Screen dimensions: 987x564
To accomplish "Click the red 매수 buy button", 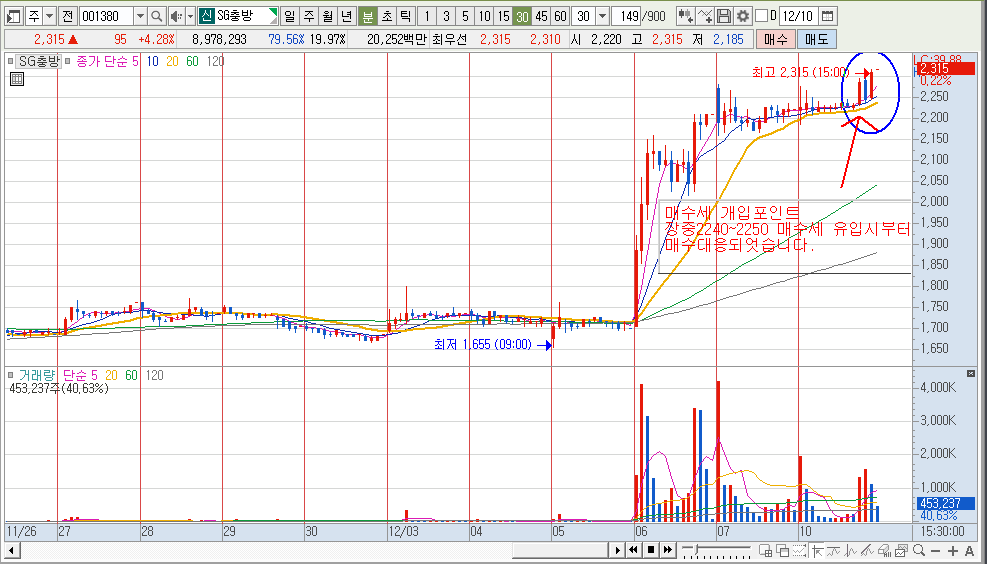I will [x=775, y=39].
